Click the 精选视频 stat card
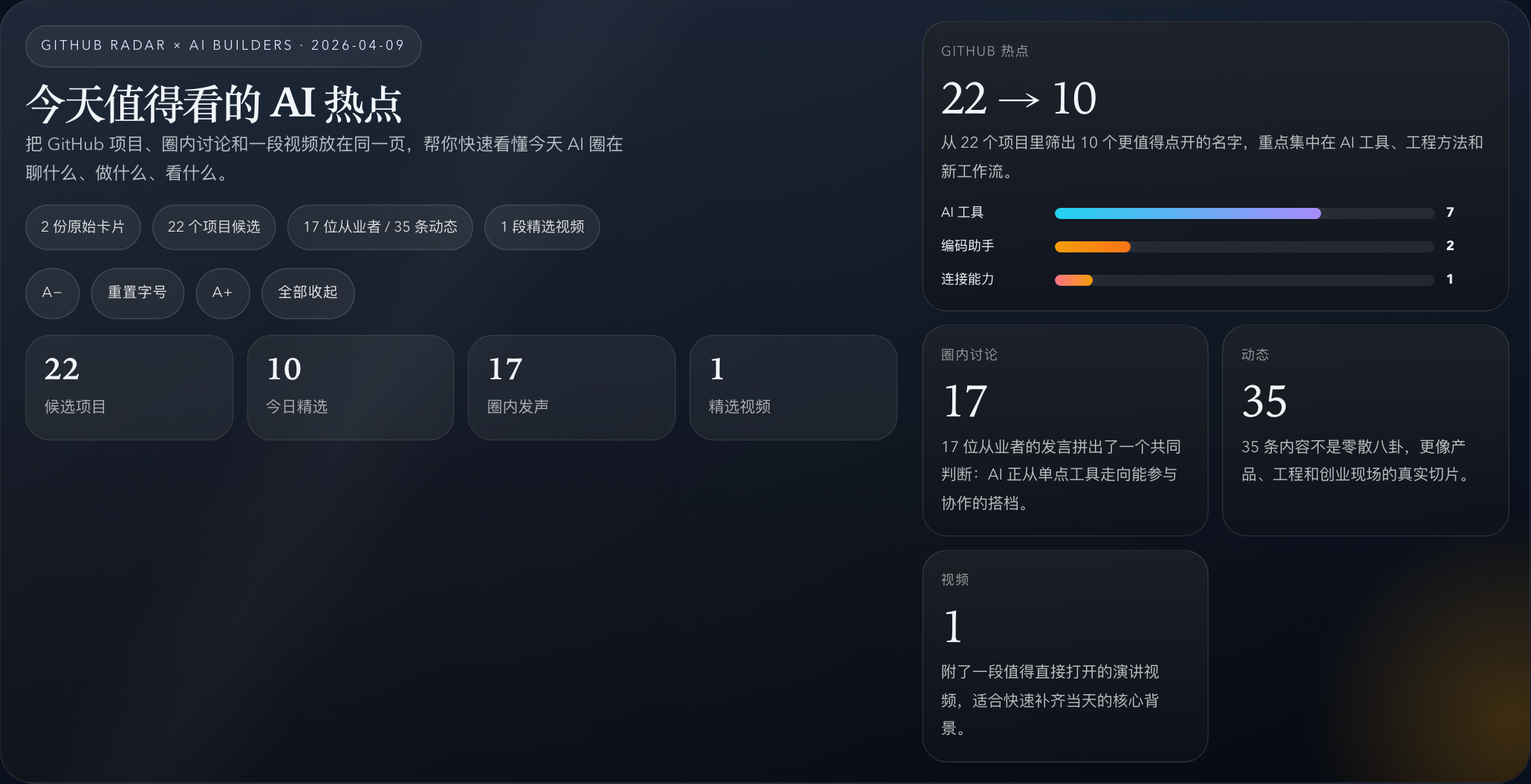 793,388
